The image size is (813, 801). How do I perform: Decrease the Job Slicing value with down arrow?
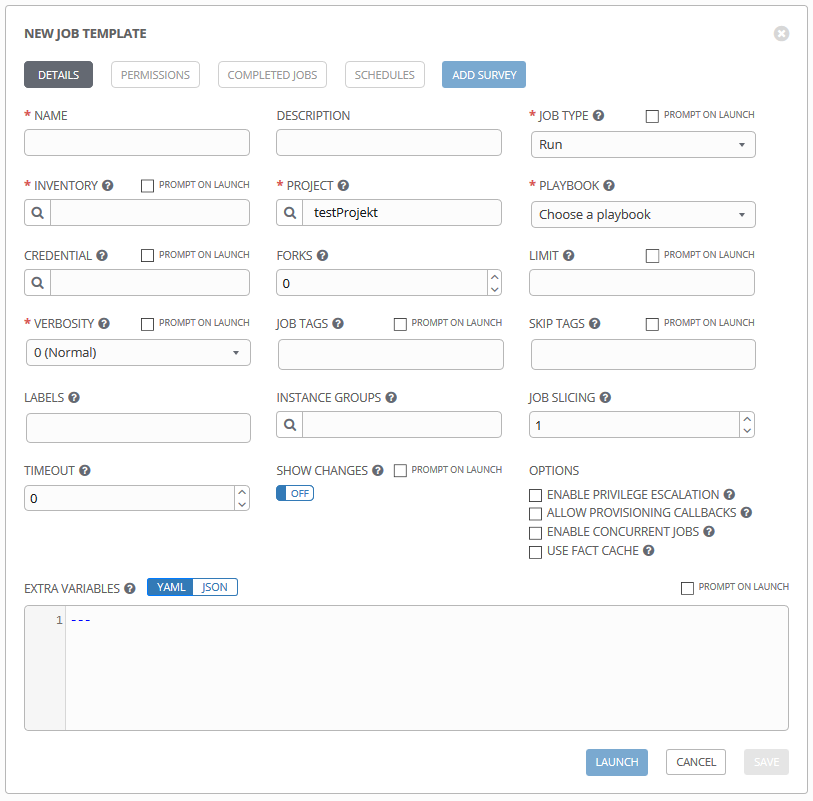747,431
